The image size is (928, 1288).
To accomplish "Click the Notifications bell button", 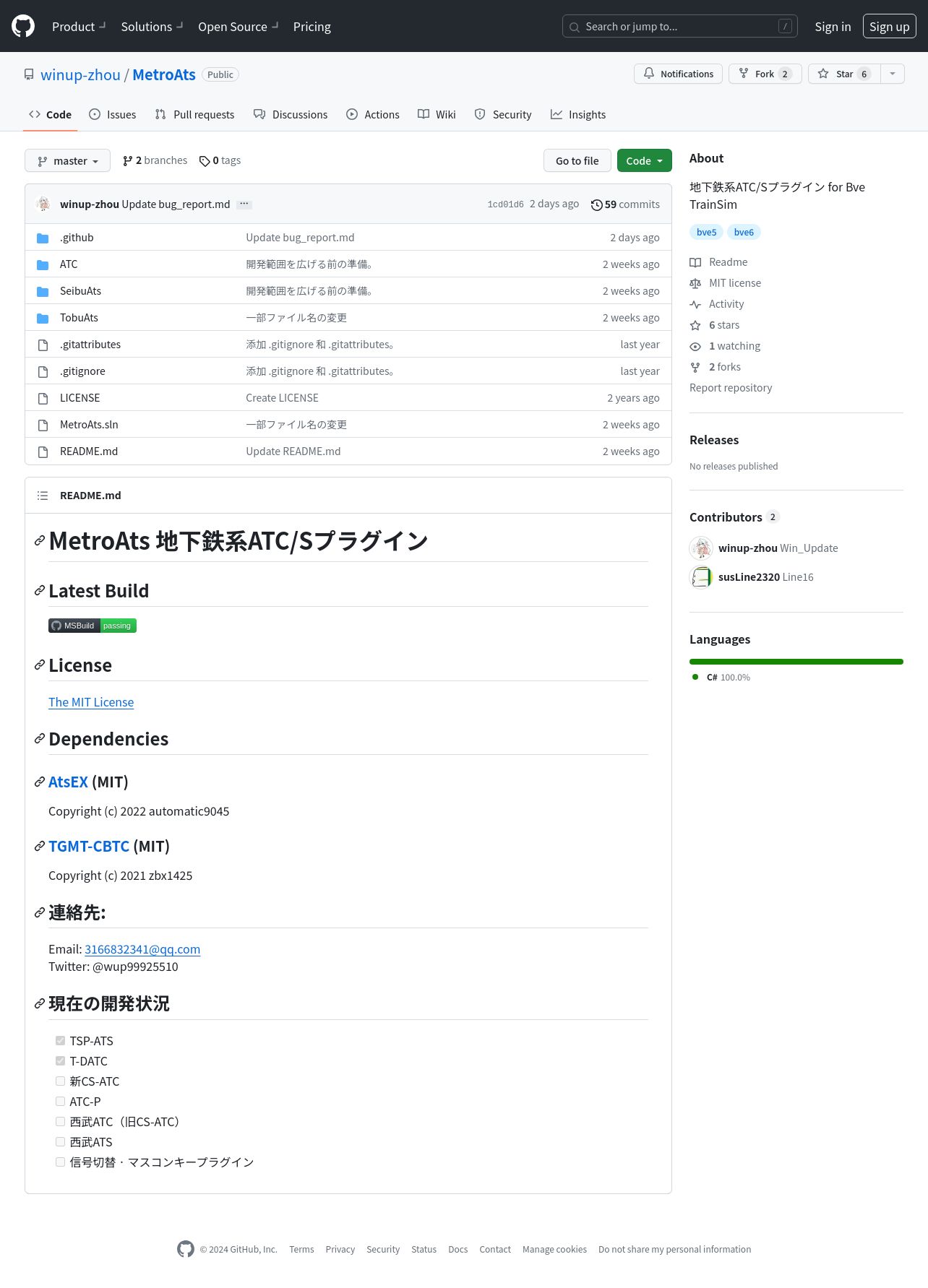I will coord(678,74).
